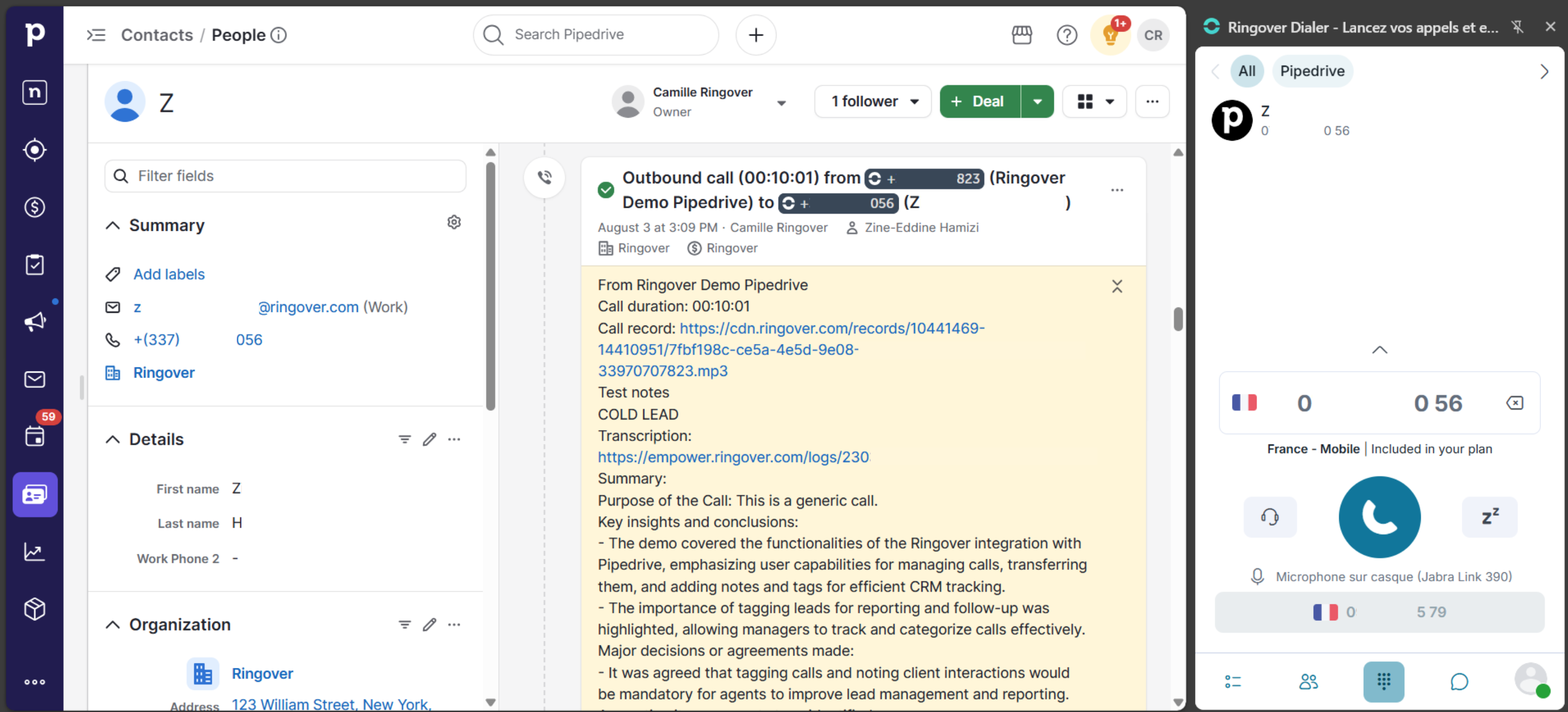Open Projects clipboard icon in sidebar
The height and width of the screenshot is (712, 1568).
(x=35, y=264)
